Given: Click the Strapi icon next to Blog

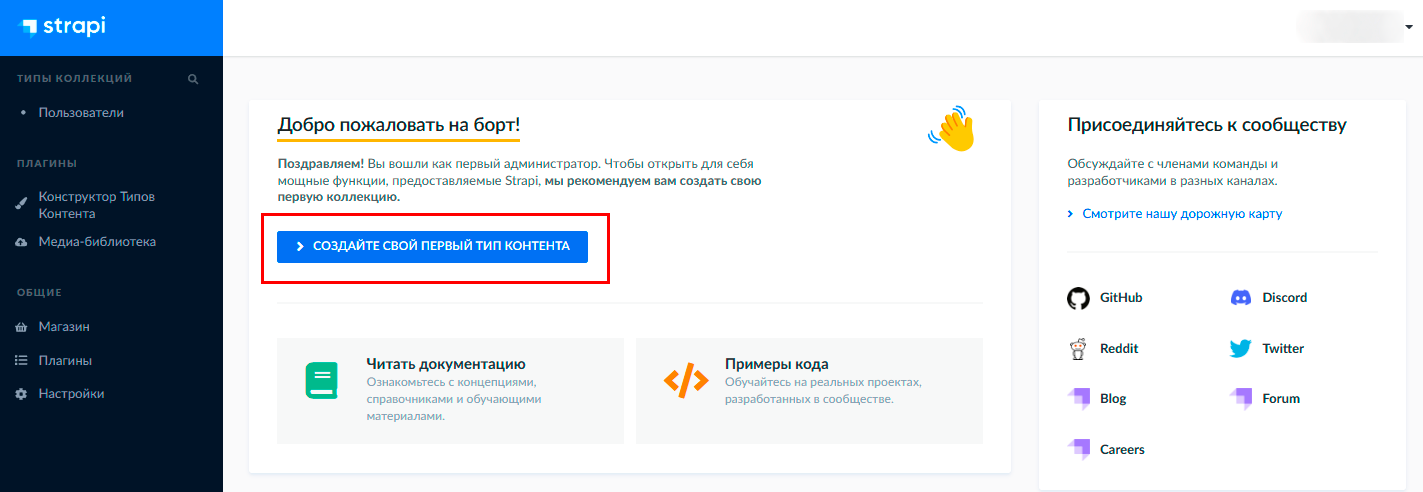Looking at the screenshot, I should [1079, 399].
